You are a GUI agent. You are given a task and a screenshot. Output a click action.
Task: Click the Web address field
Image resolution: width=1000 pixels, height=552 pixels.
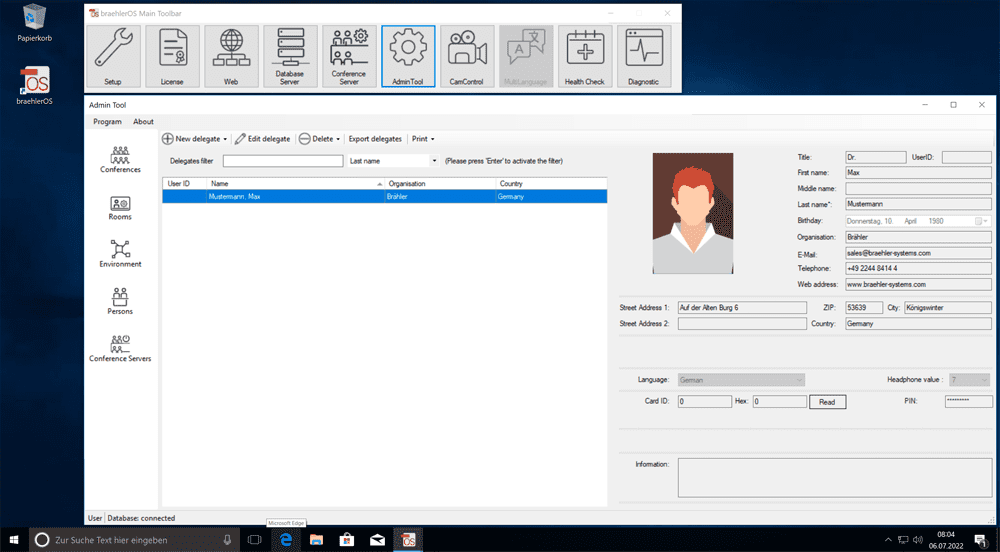pyautogui.click(x=918, y=284)
